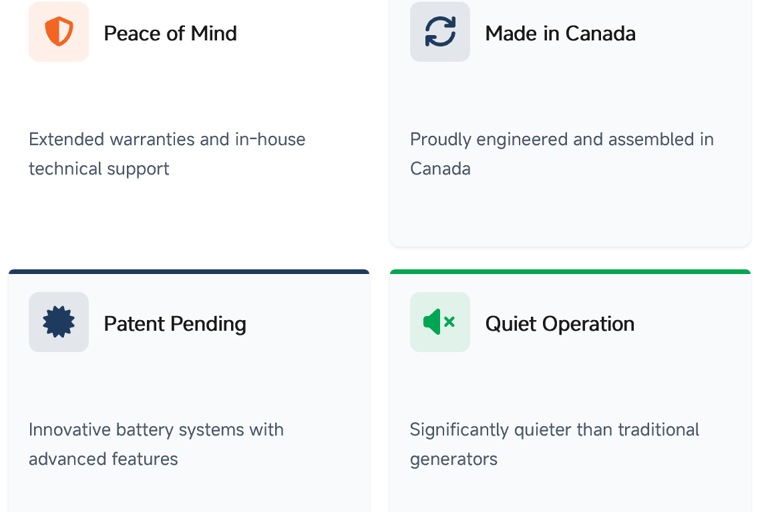Image resolution: width=768 pixels, height=512 pixels.
Task: Click the Innovative battery systems description
Action: 156,444
